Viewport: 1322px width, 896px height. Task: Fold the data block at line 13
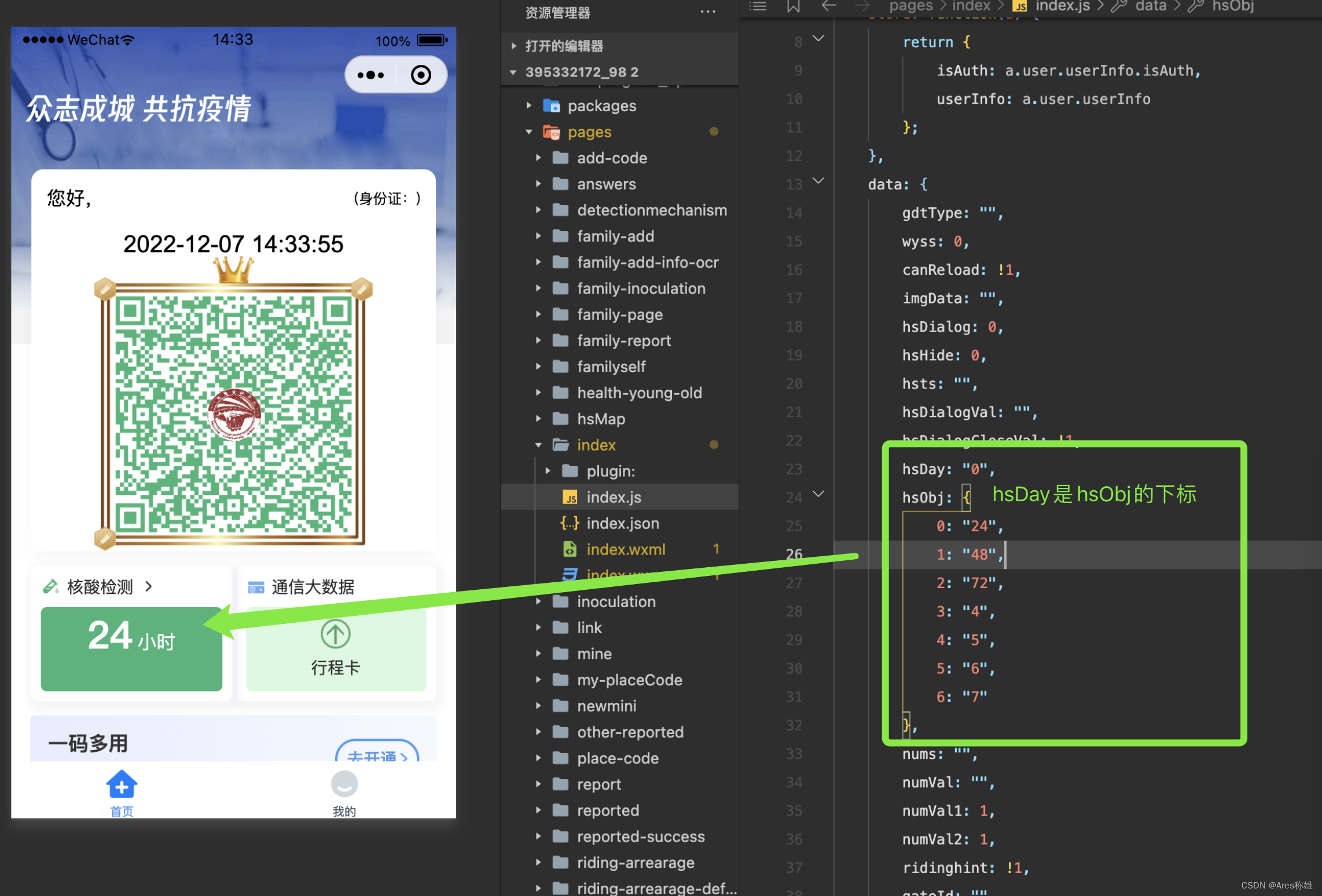tap(818, 181)
